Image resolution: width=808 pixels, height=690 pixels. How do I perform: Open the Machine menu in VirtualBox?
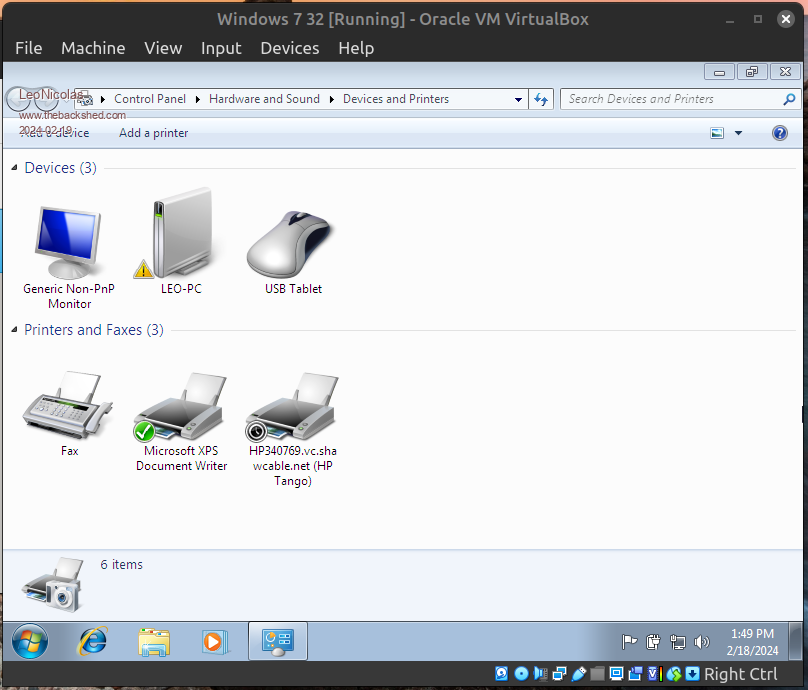(x=93, y=48)
